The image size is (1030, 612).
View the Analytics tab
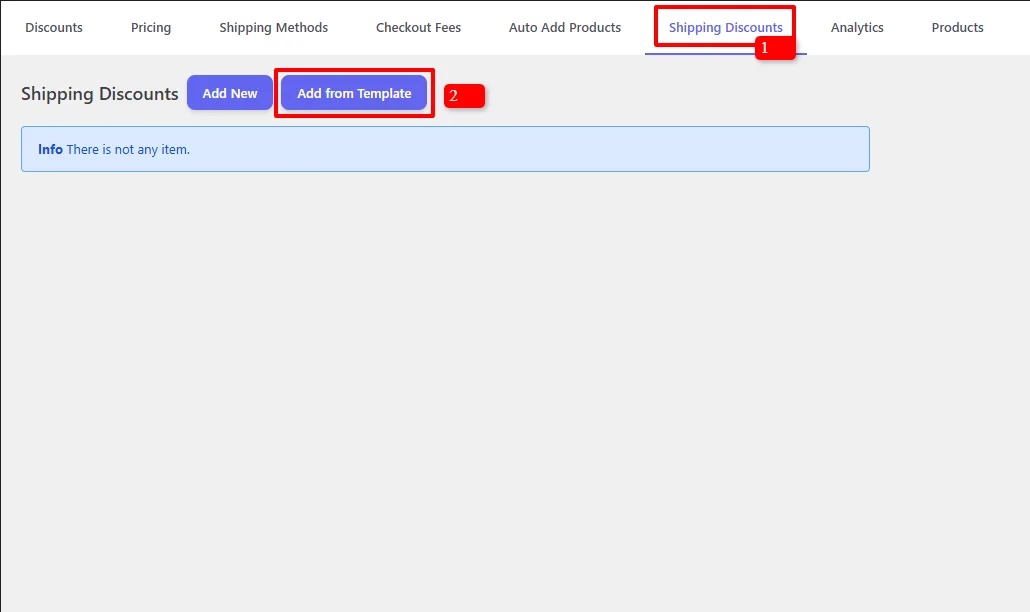pos(857,28)
